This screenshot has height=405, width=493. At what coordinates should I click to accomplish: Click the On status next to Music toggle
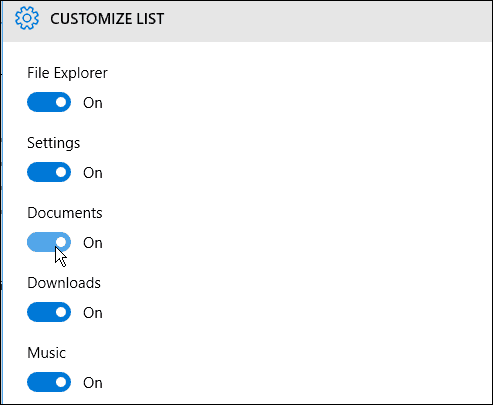(93, 383)
